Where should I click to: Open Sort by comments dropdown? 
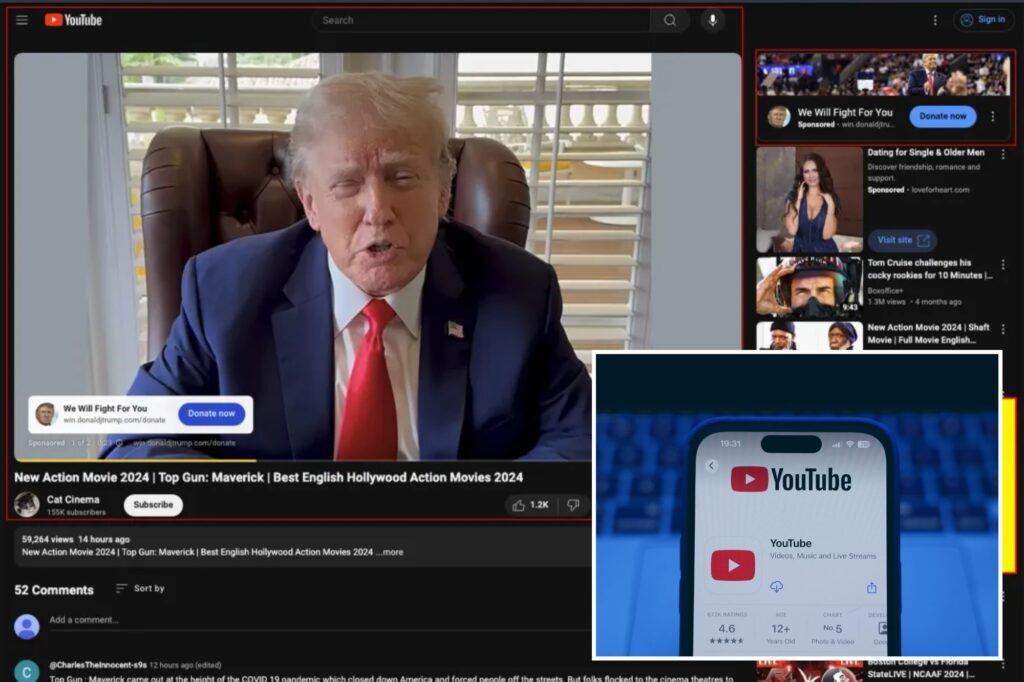(140, 589)
